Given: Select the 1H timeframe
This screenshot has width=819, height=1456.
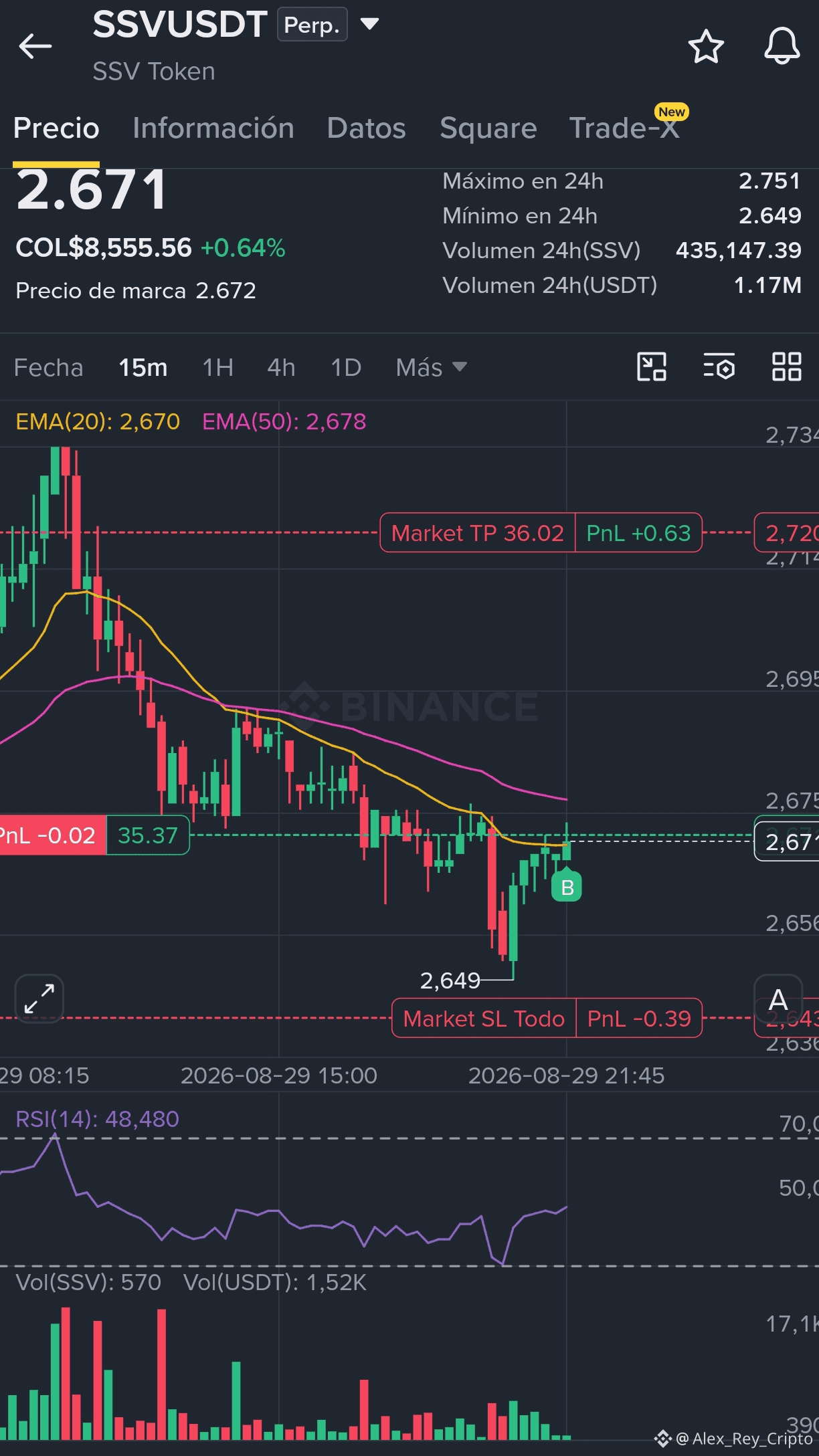Looking at the screenshot, I should pos(218,367).
